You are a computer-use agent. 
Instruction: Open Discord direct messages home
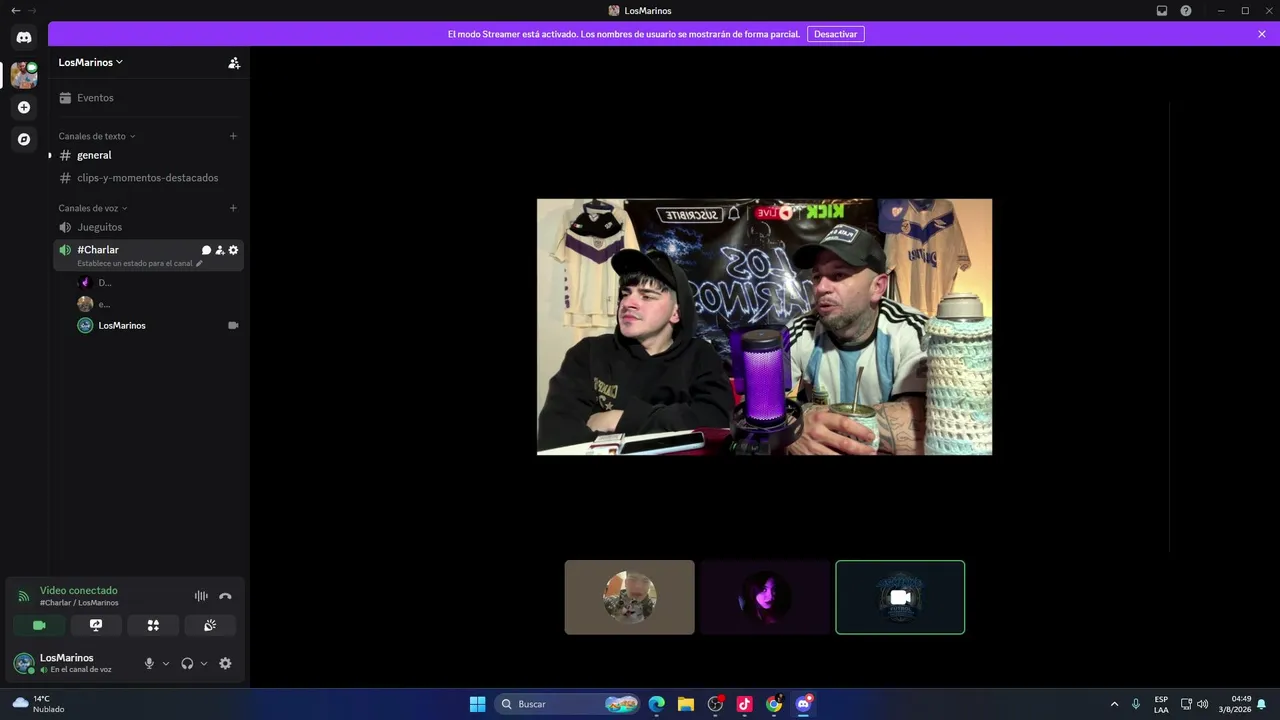click(x=24, y=37)
